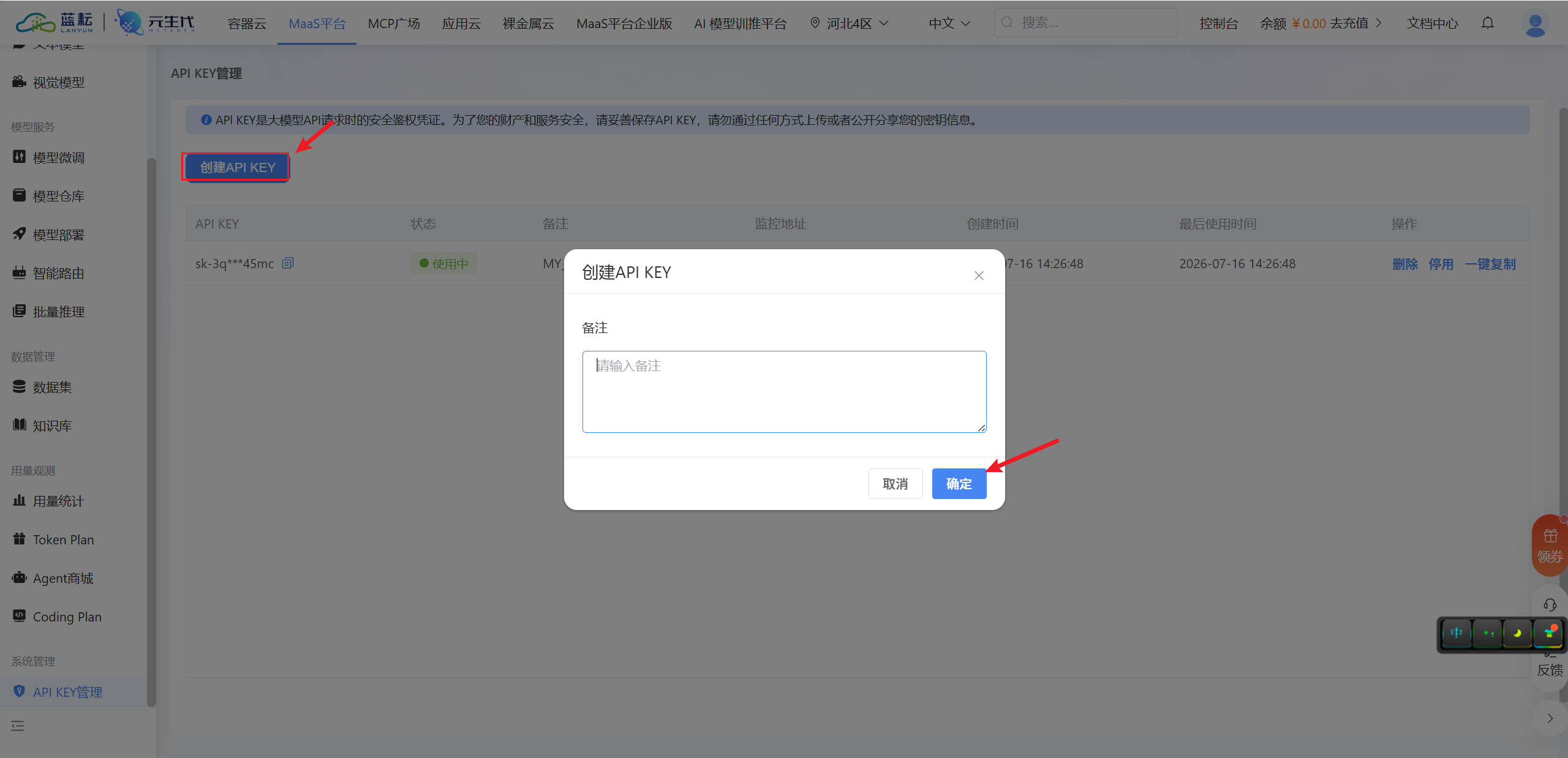Open the 裸金属云 top tab
1568x758 pixels.
(528, 23)
